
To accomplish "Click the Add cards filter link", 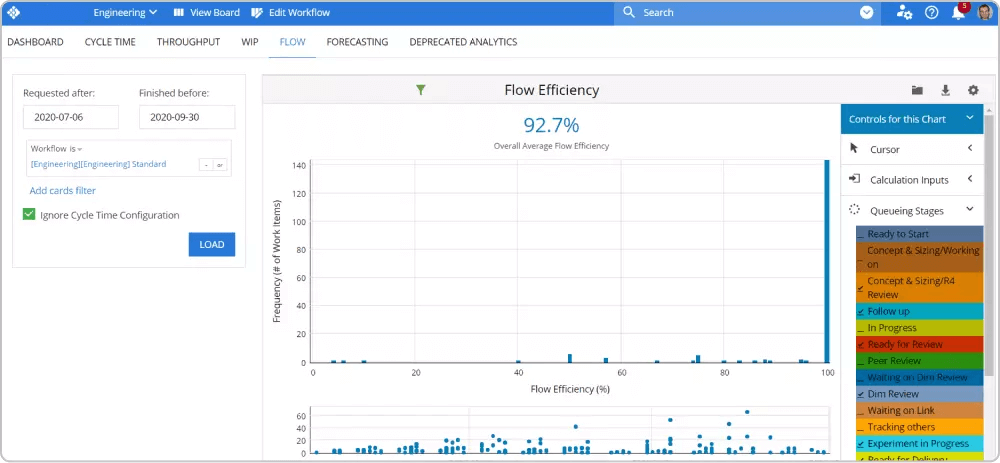I will coord(63,190).
